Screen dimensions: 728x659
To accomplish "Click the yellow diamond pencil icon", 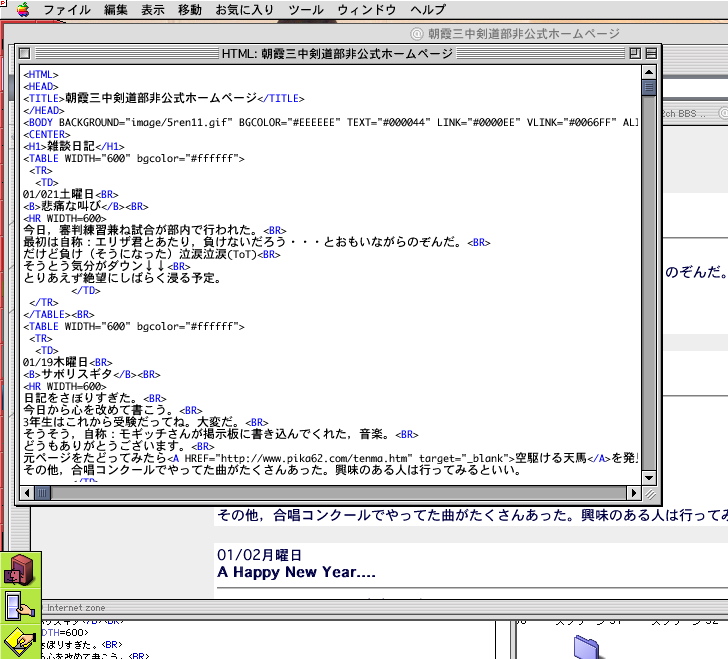I will 20,640.
